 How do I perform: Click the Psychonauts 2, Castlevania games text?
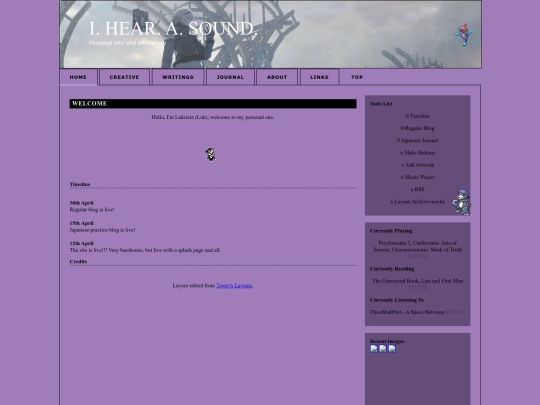click(417, 246)
